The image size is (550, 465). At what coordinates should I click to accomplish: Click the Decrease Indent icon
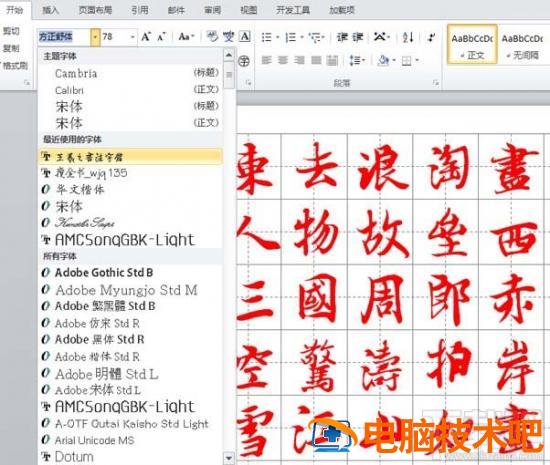[342, 37]
